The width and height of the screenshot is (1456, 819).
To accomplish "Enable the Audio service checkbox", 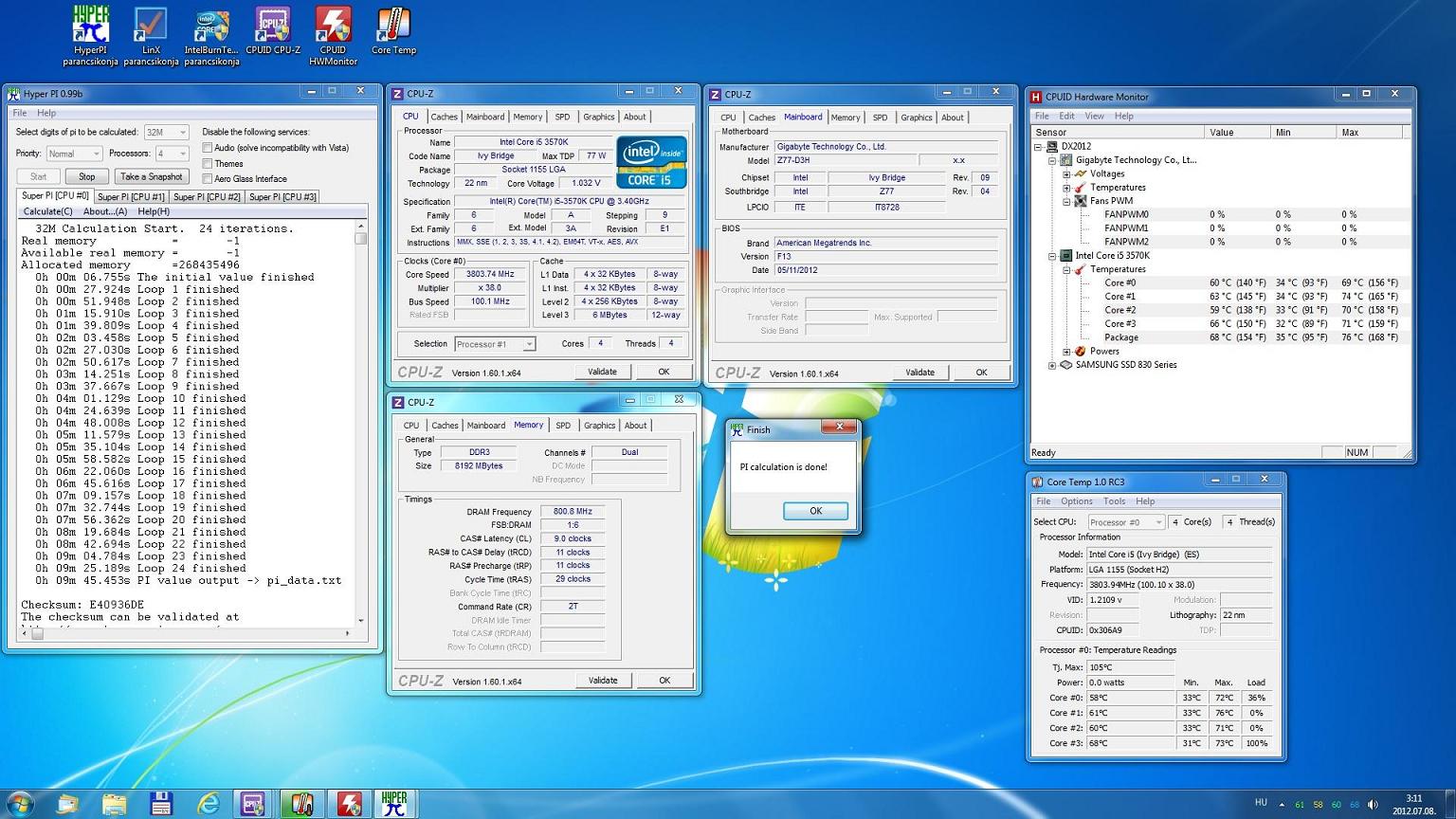I will pyautogui.click(x=208, y=148).
